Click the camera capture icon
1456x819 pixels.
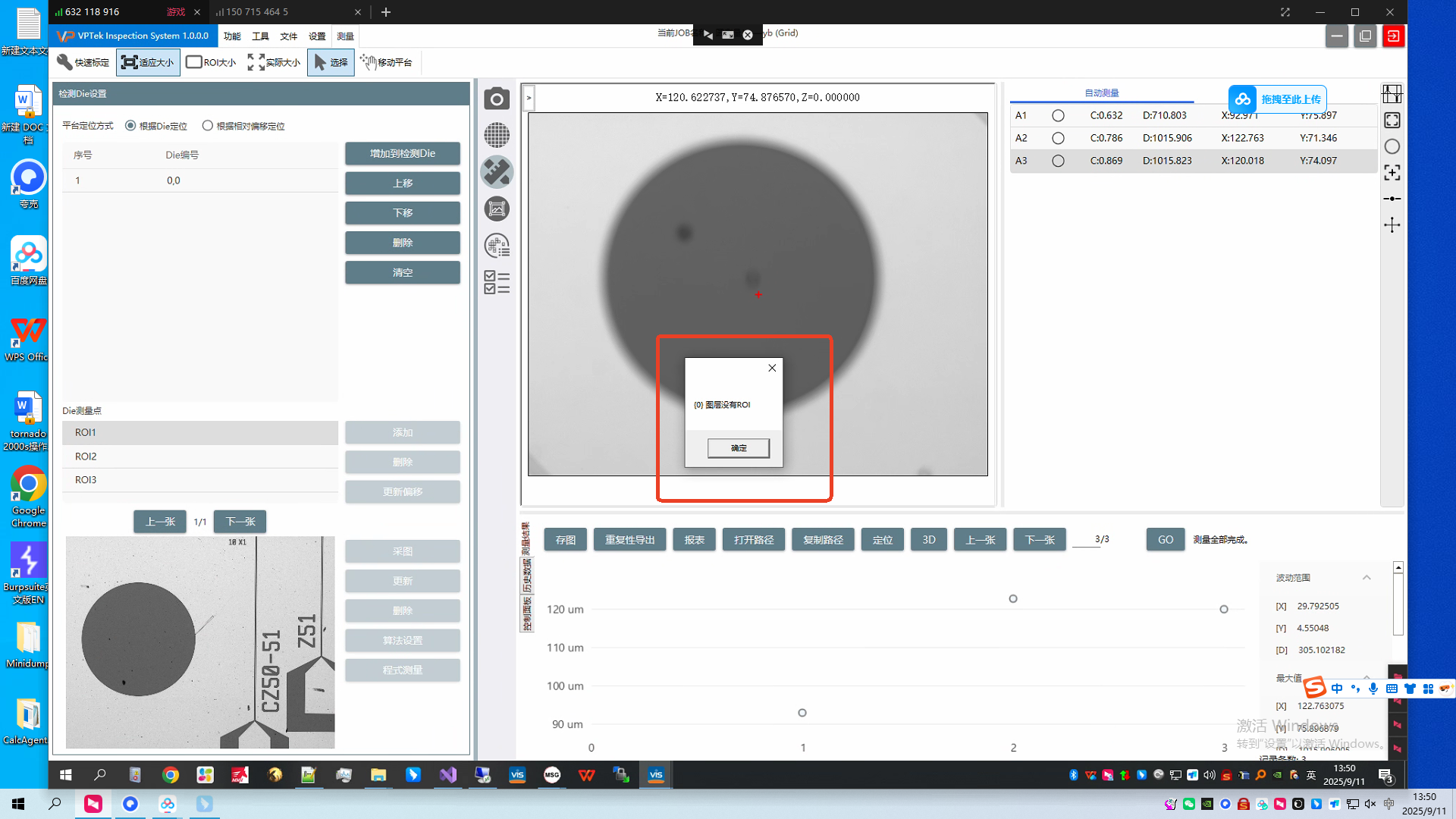[497, 99]
